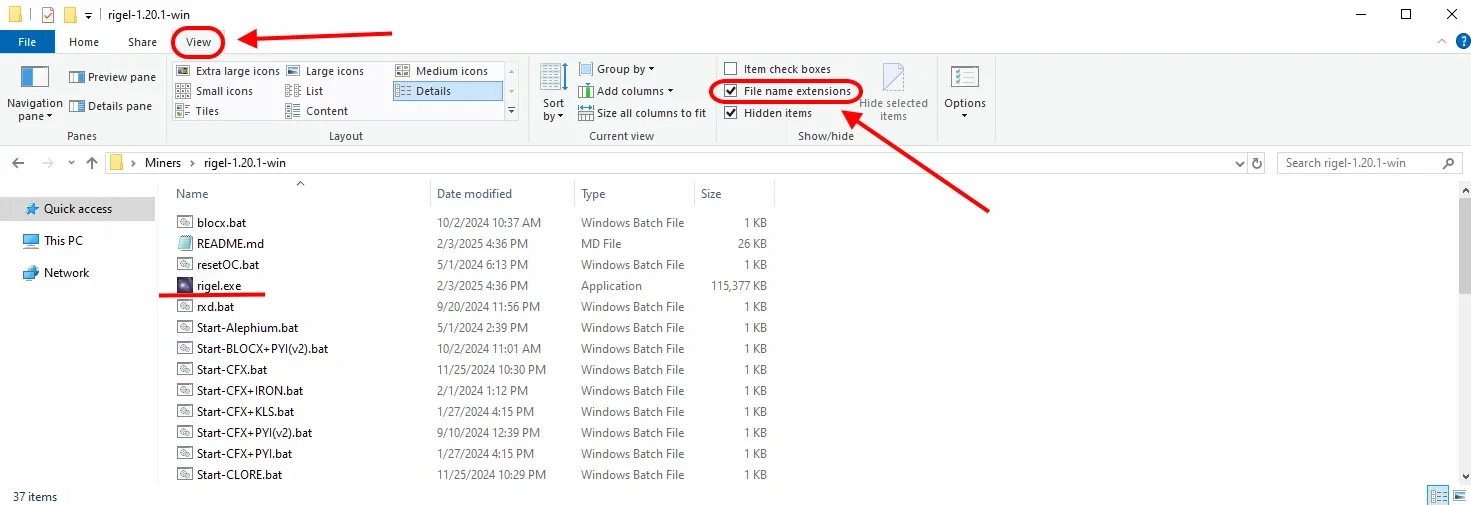Click Miners in the breadcrumb path

point(163,163)
